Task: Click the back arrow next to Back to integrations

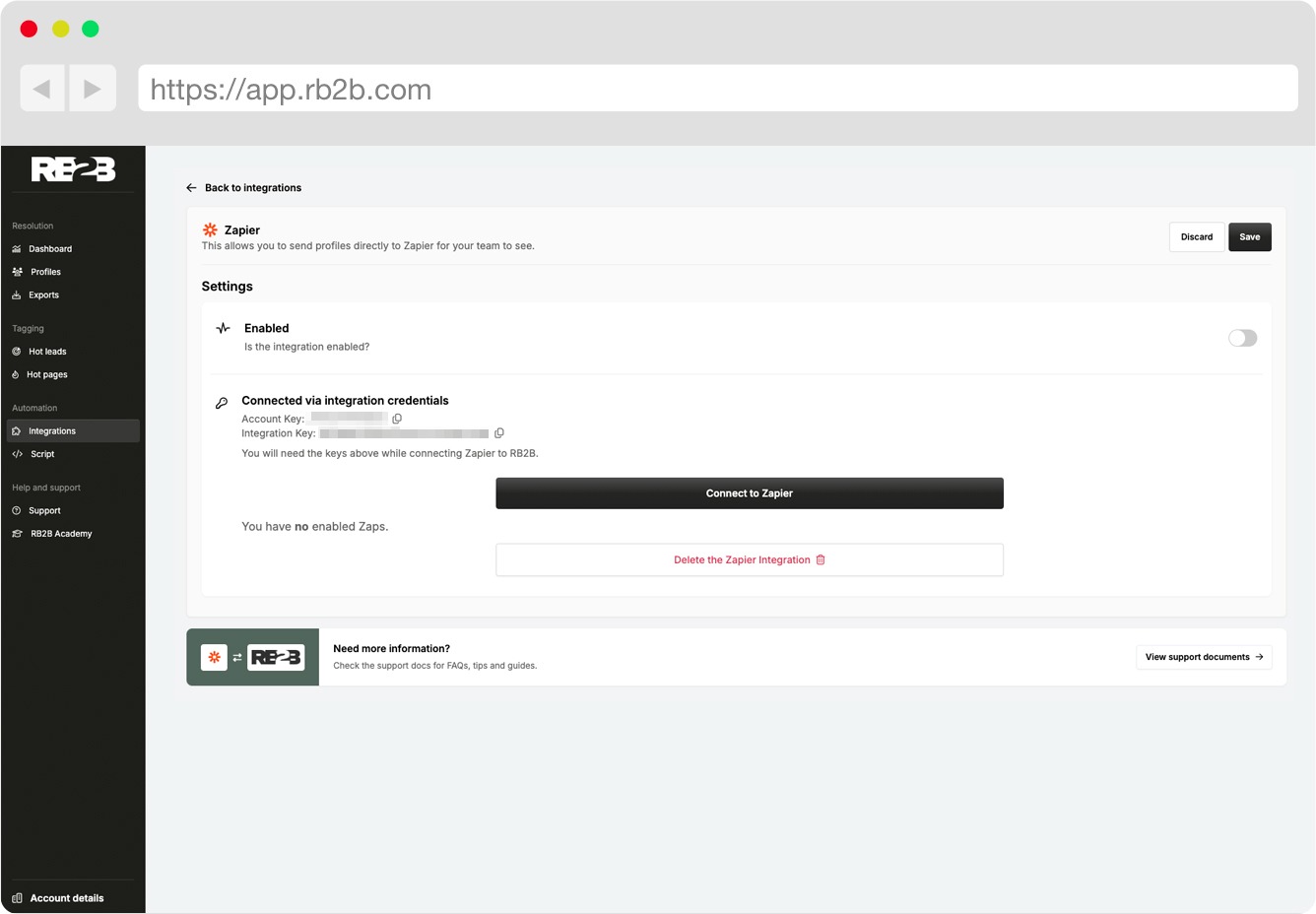Action: 192,188
